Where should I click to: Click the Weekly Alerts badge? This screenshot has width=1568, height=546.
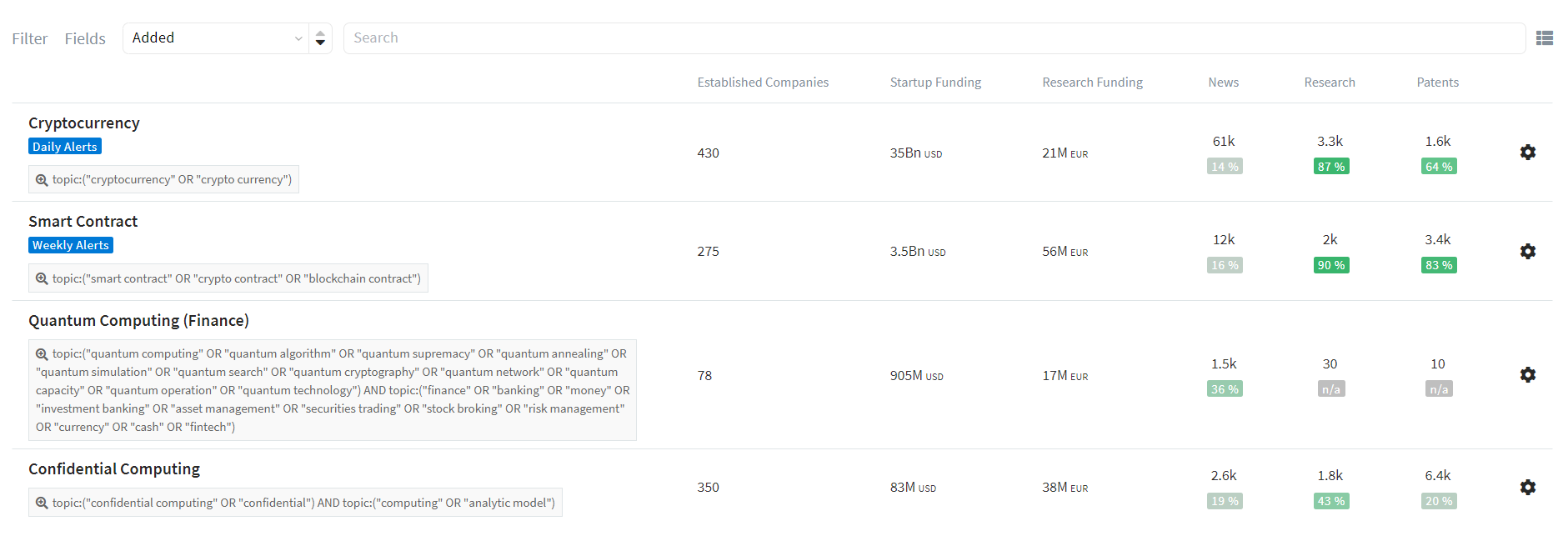pos(71,245)
